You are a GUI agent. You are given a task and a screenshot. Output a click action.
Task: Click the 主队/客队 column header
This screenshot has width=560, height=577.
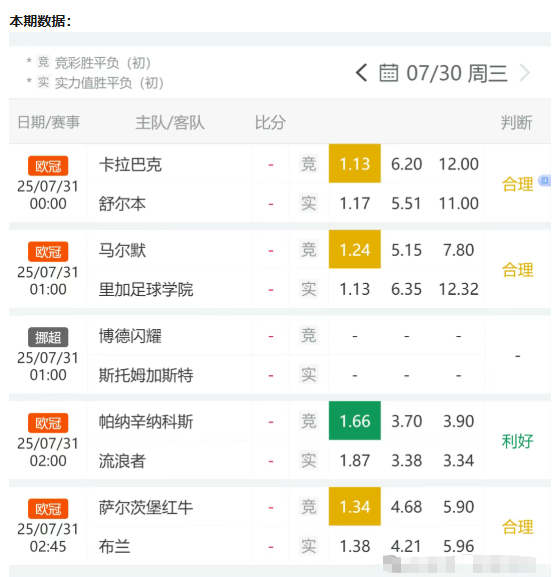tap(170, 123)
